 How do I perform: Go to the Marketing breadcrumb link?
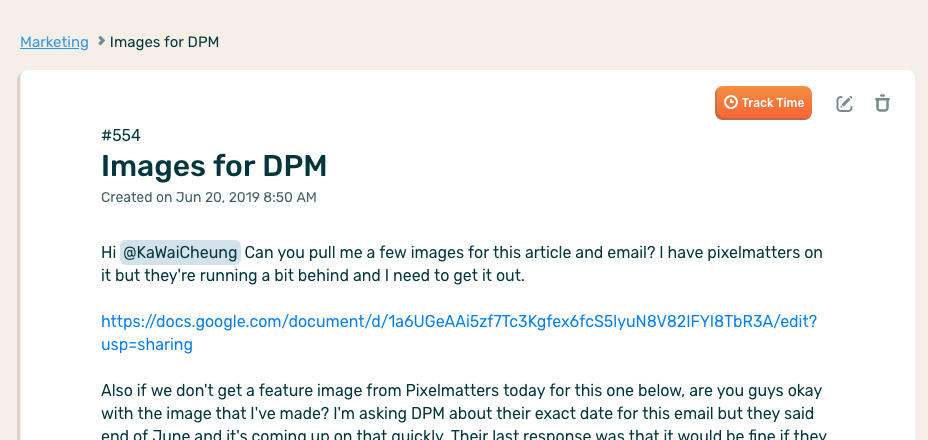[54, 42]
